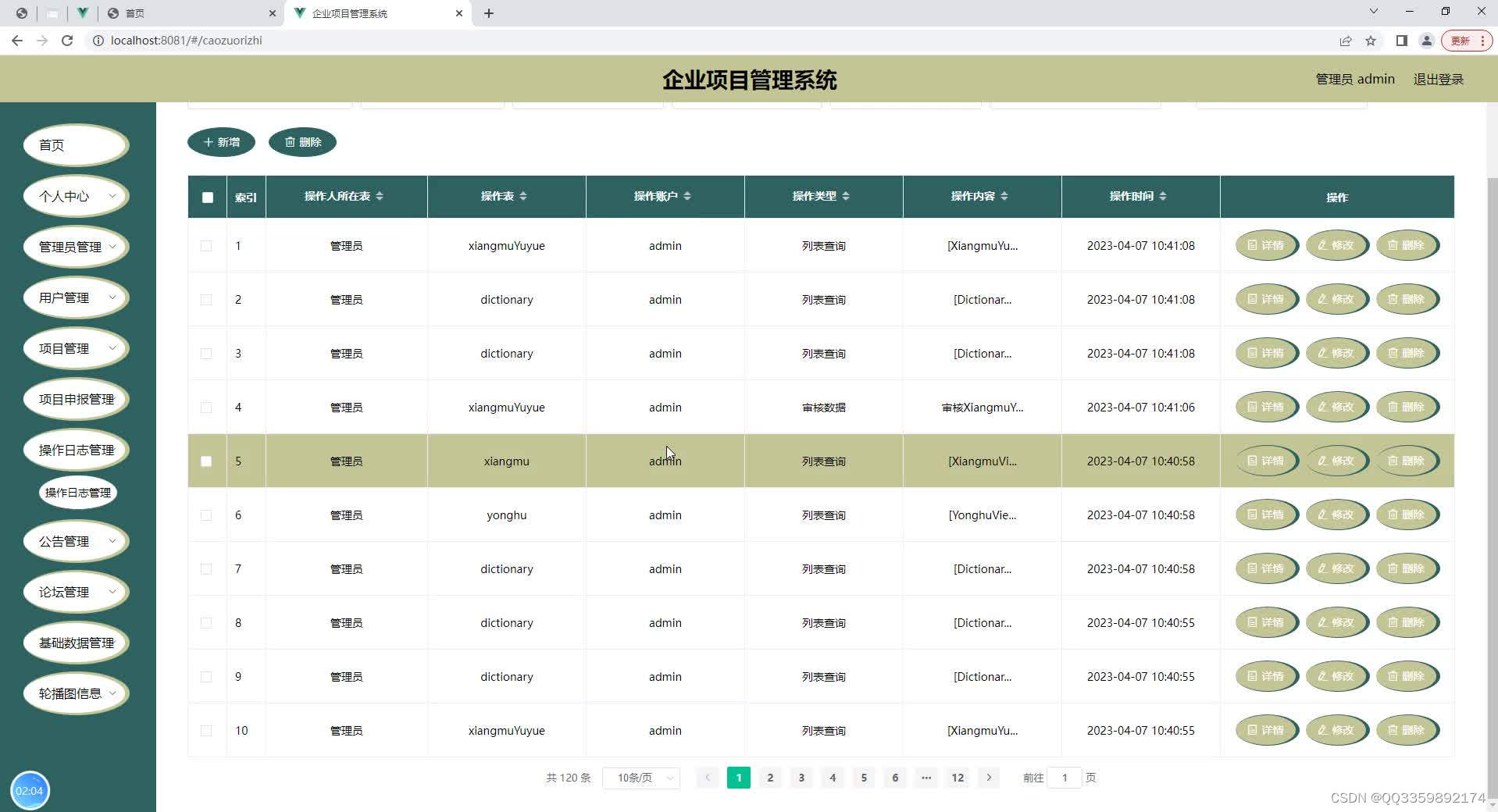
Task: Click the 修改 button for row 1
Action: 1336,245
